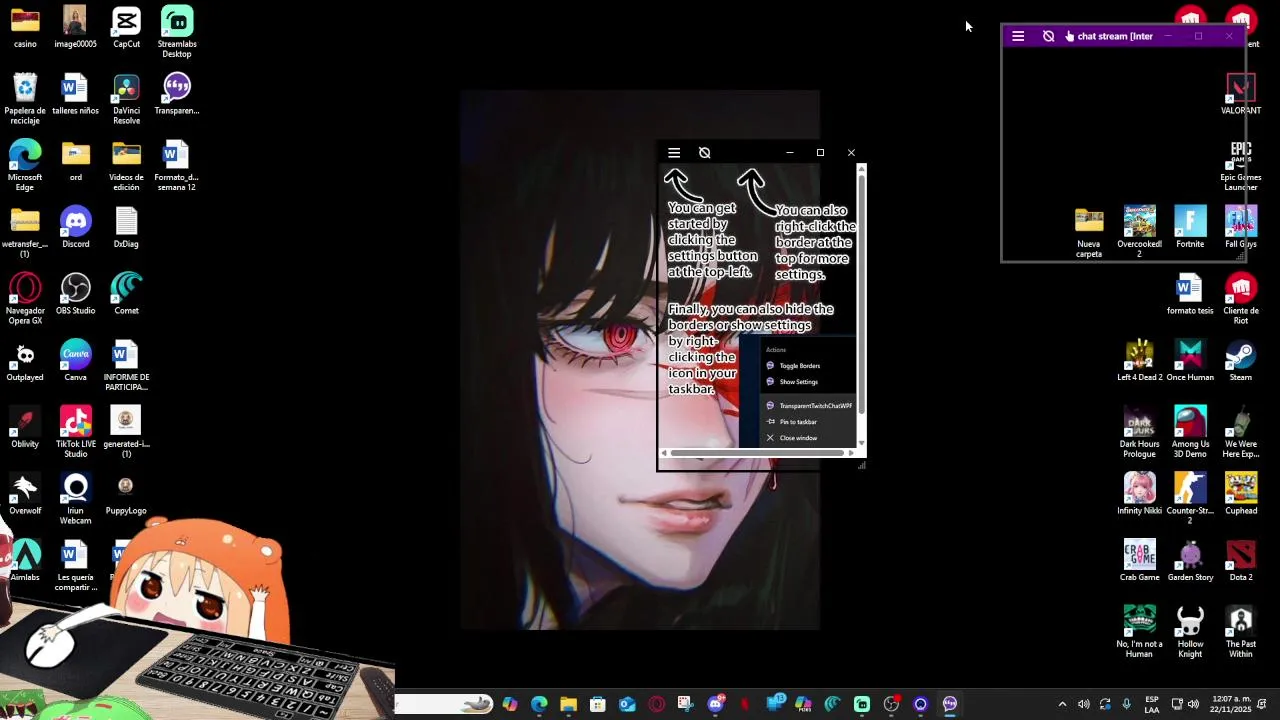The height and width of the screenshot is (720, 1280).
Task: Select No, I'm not a Human icon
Action: pos(1139,633)
